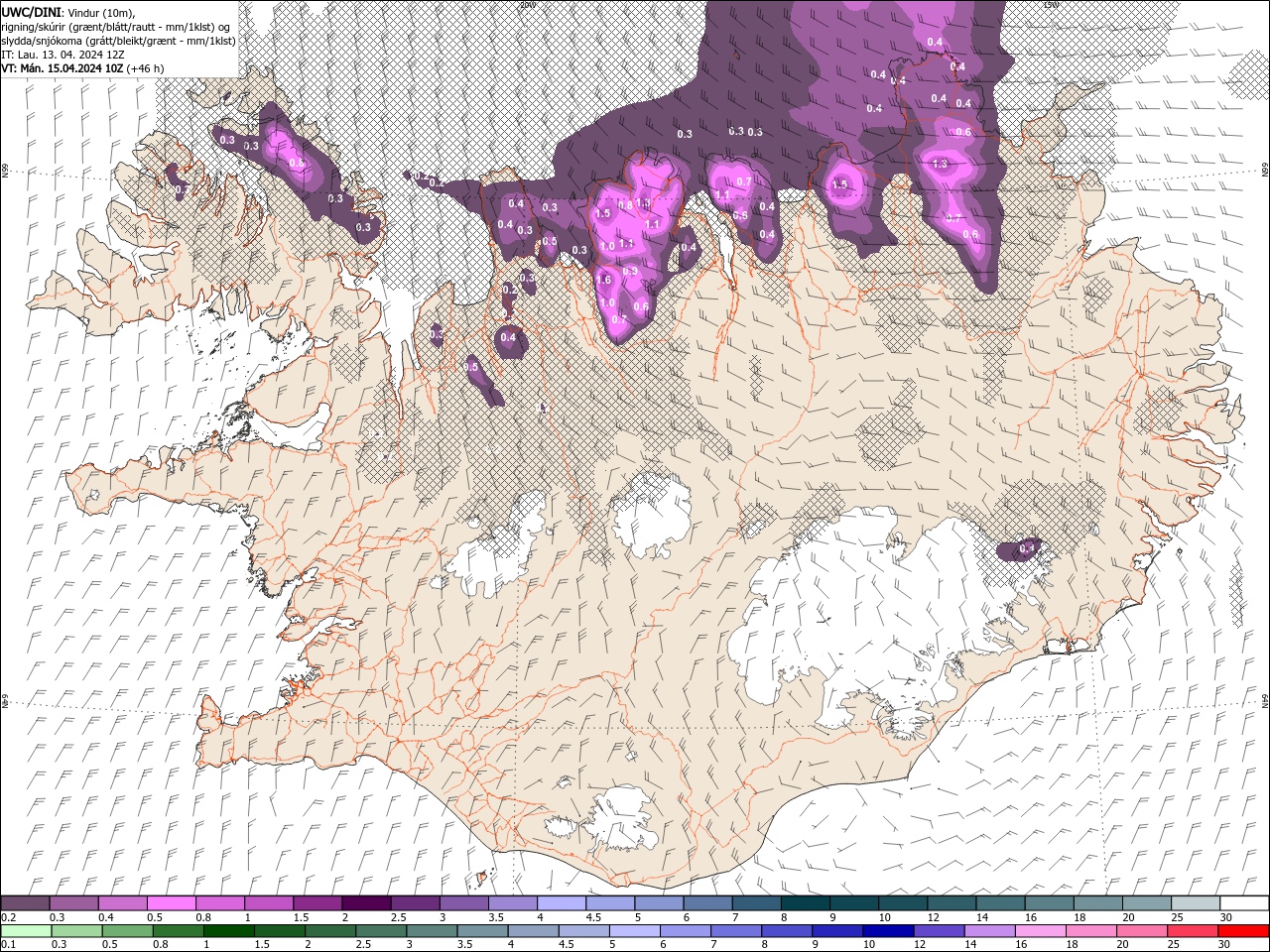Pick the darkest purple snow swatch between 2 and 2.5
1270x952 pixels.
point(366,903)
